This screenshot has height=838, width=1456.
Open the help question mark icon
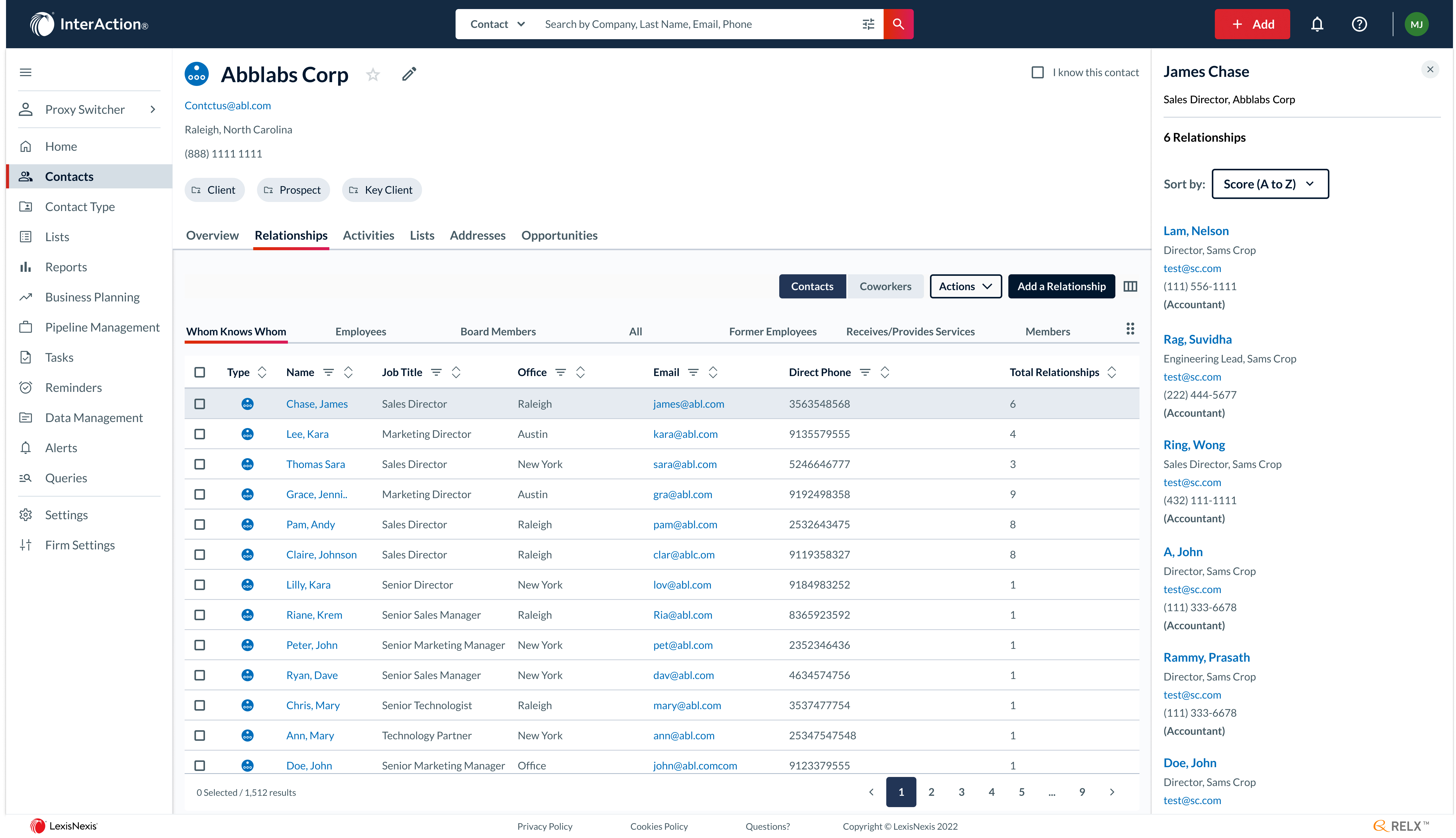click(x=1359, y=24)
